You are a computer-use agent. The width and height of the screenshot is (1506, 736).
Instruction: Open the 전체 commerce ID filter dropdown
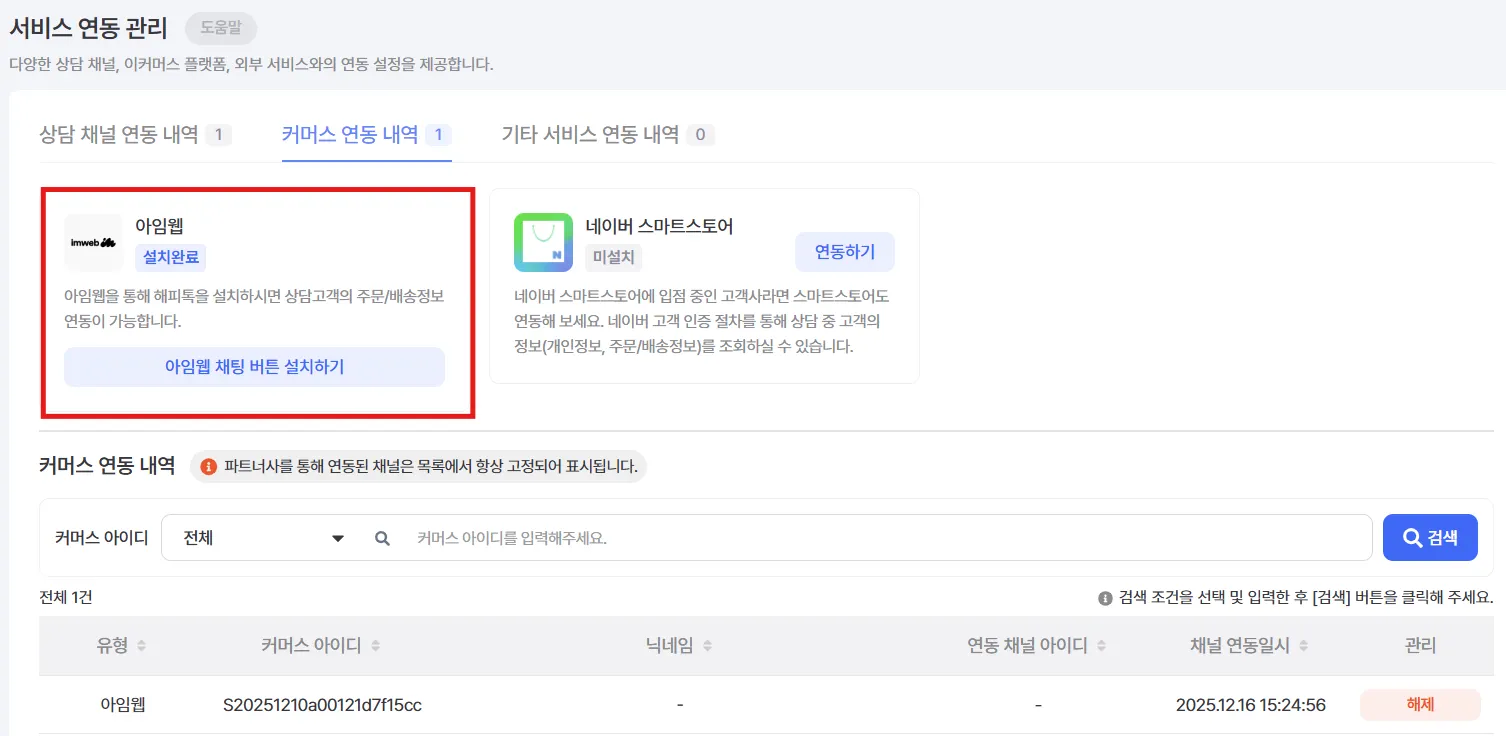click(x=263, y=538)
